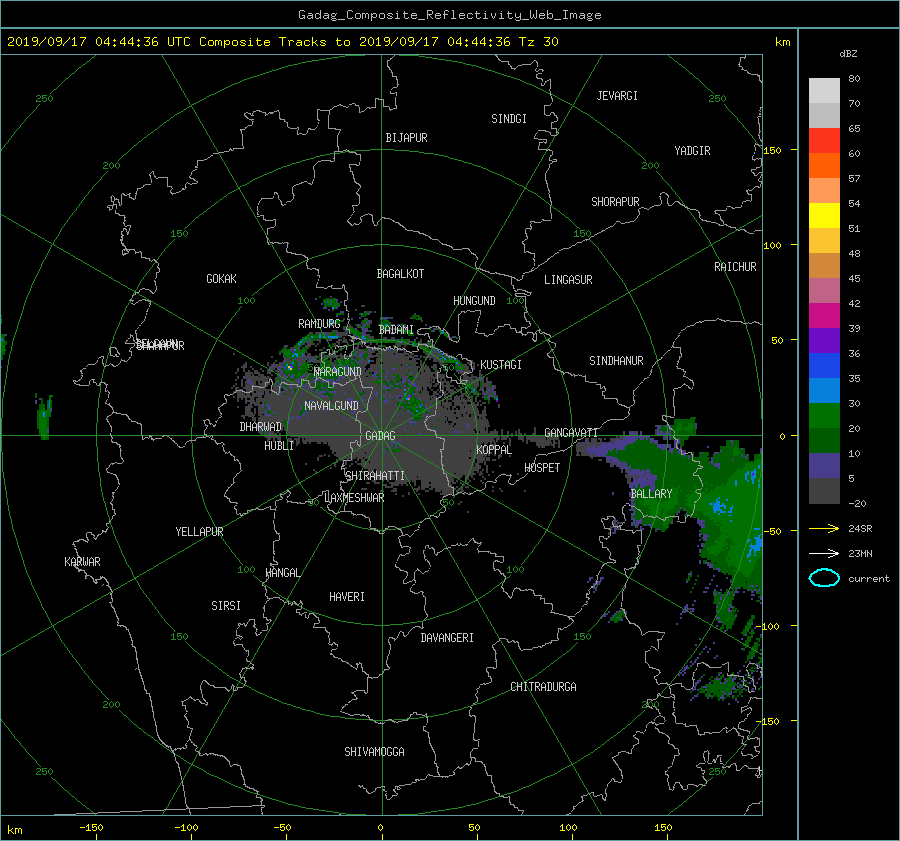Click the bright blue 35 dBZ swatch
The height and width of the screenshot is (841, 900).
(x=824, y=366)
